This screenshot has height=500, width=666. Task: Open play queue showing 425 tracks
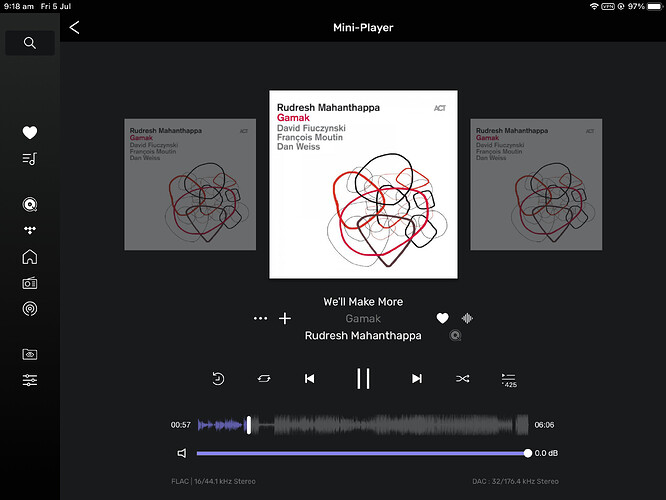pos(509,380)
